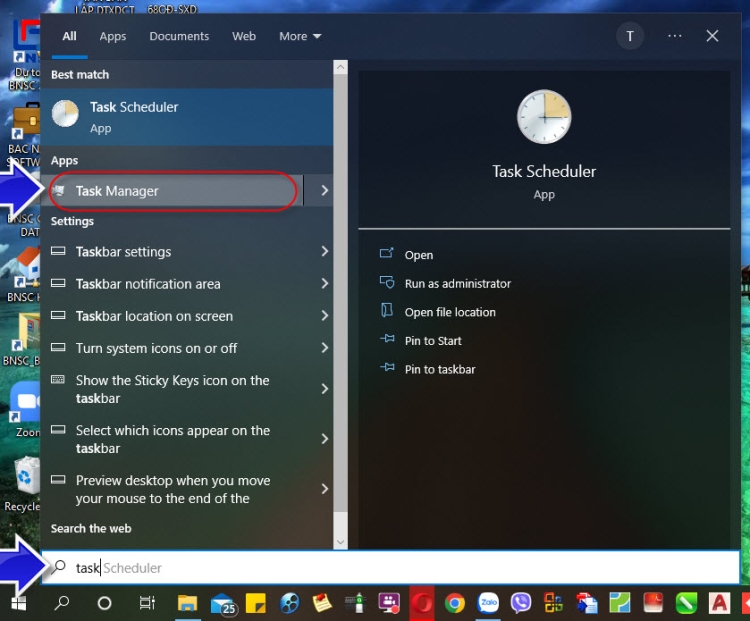
Task: Click the Task Scheduler best match icon
Action: [x=65, y=114]
